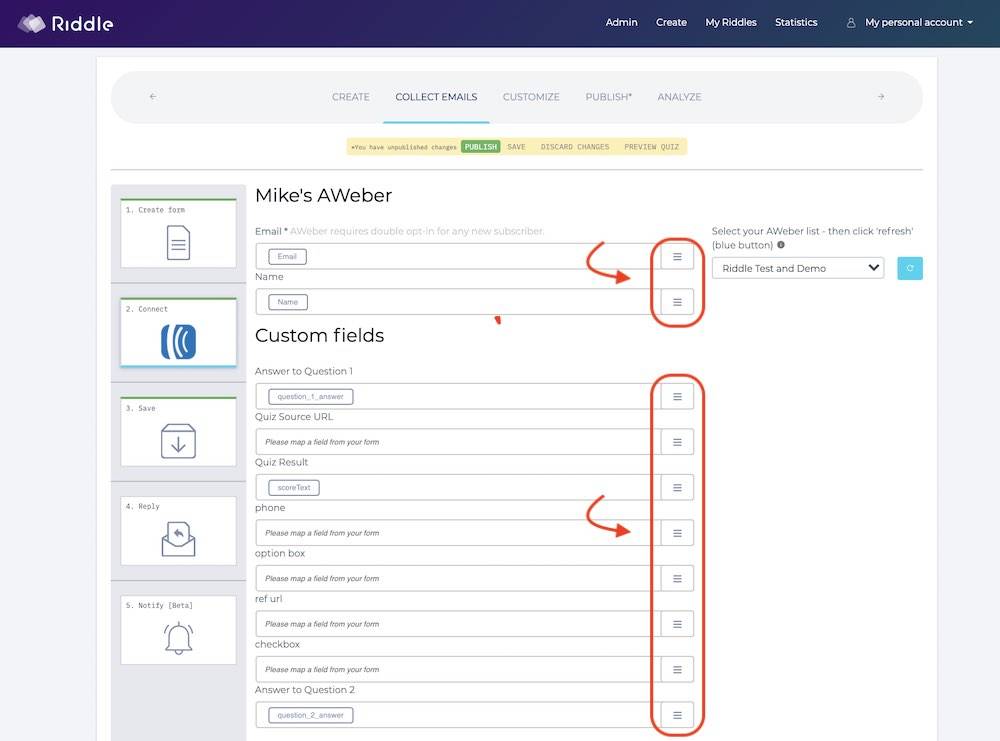Click the Answer to Question 1 mapping box
This screenshot has height=741, width=1000.
(x=457, y=396)
